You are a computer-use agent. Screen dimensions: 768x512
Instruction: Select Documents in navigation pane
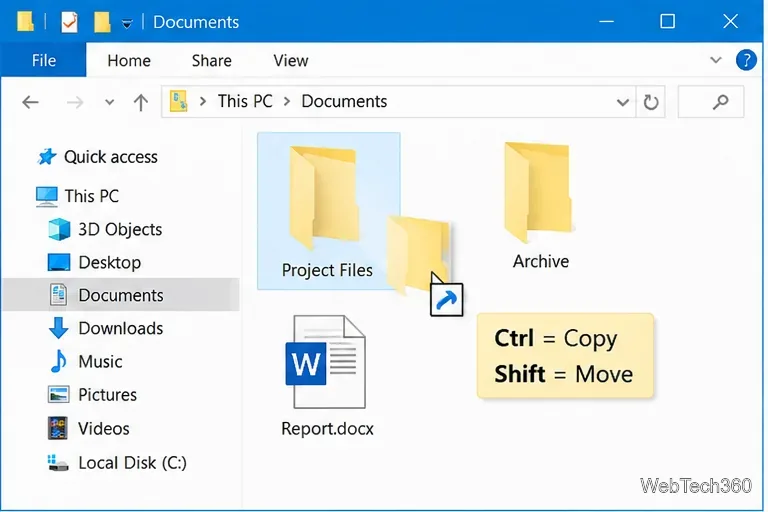click(120, 295)
